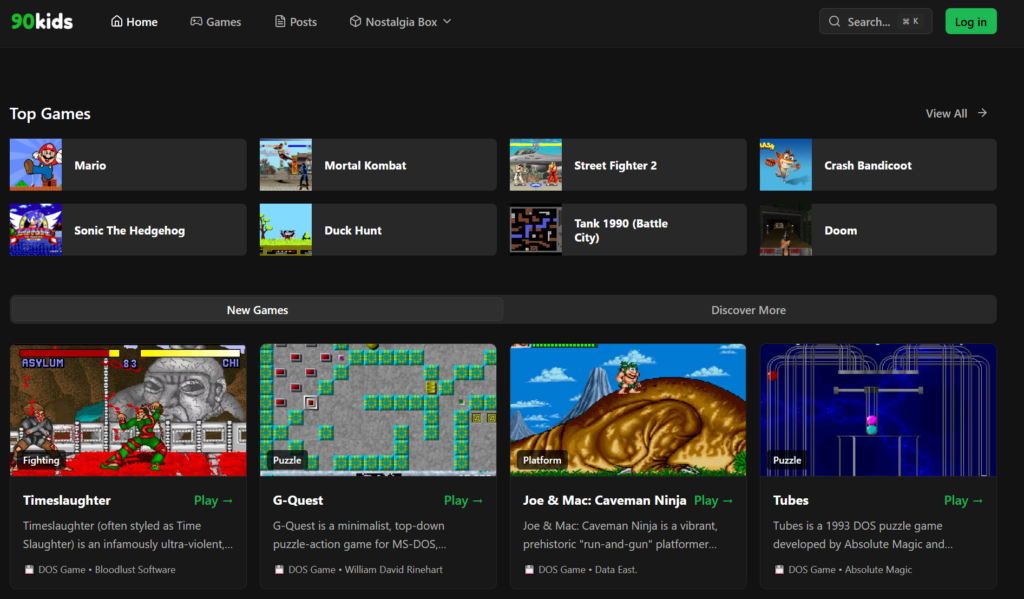The width and height of the screenshot is (1024, 599).
Task: Switch to the New Games tab
Action: 257,310
